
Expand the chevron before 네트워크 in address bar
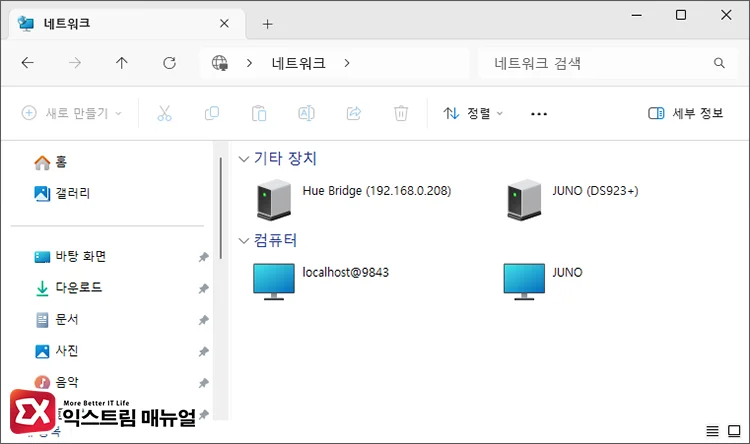(249, 63)
